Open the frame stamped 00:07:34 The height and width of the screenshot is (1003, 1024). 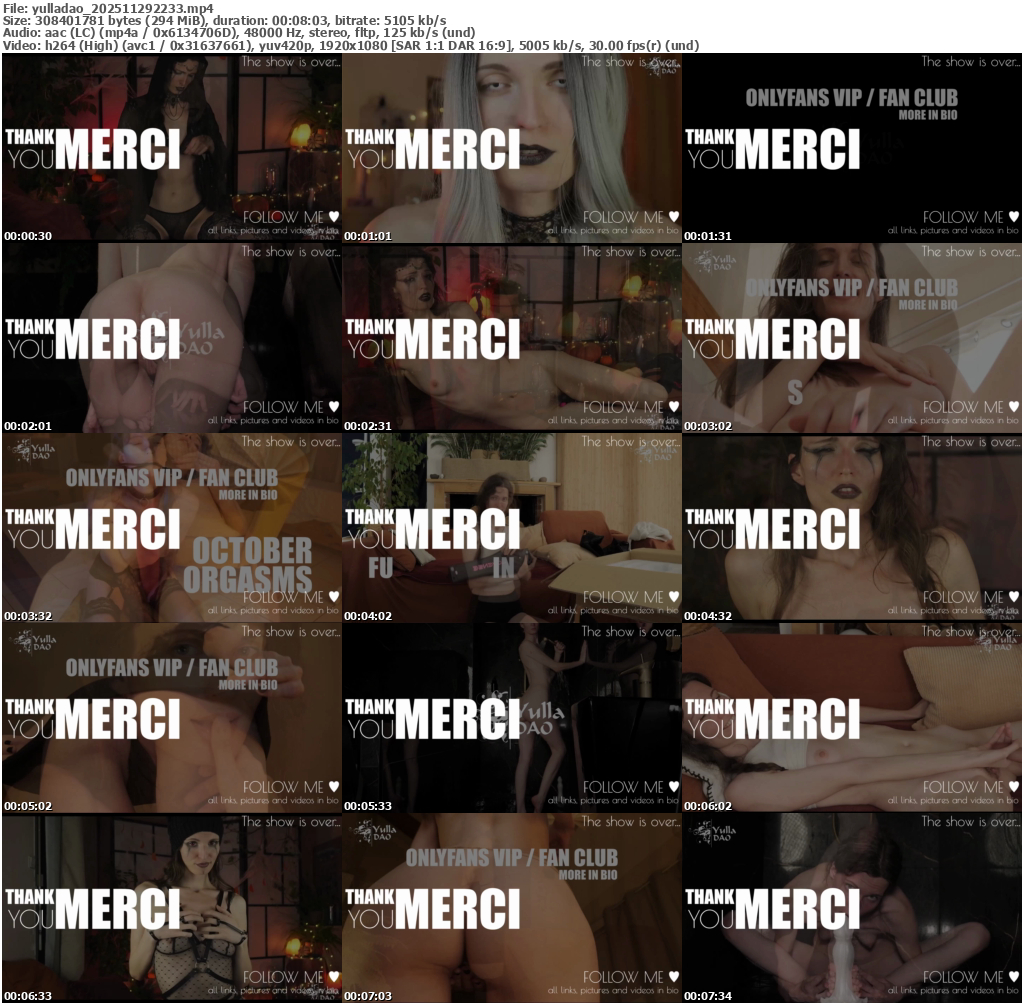tap(852, 908)
